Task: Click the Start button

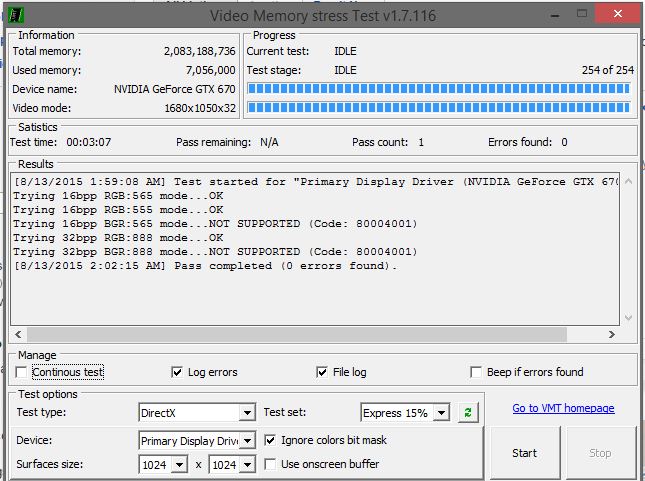Action: [524, 453]
